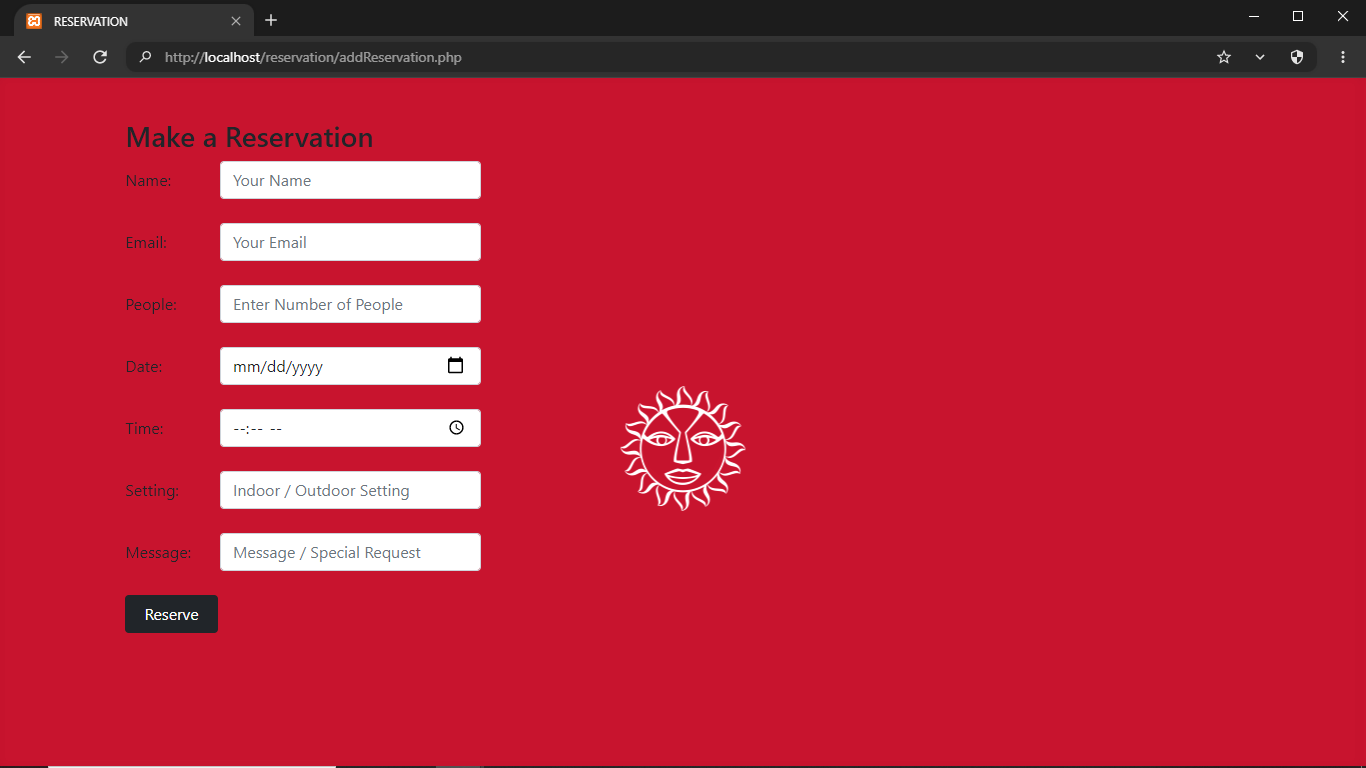This screenshot has height=768, width=1366.
Task: Open the browser three-dot menu
Action: pyautogui.click(x=1343, y=57)
